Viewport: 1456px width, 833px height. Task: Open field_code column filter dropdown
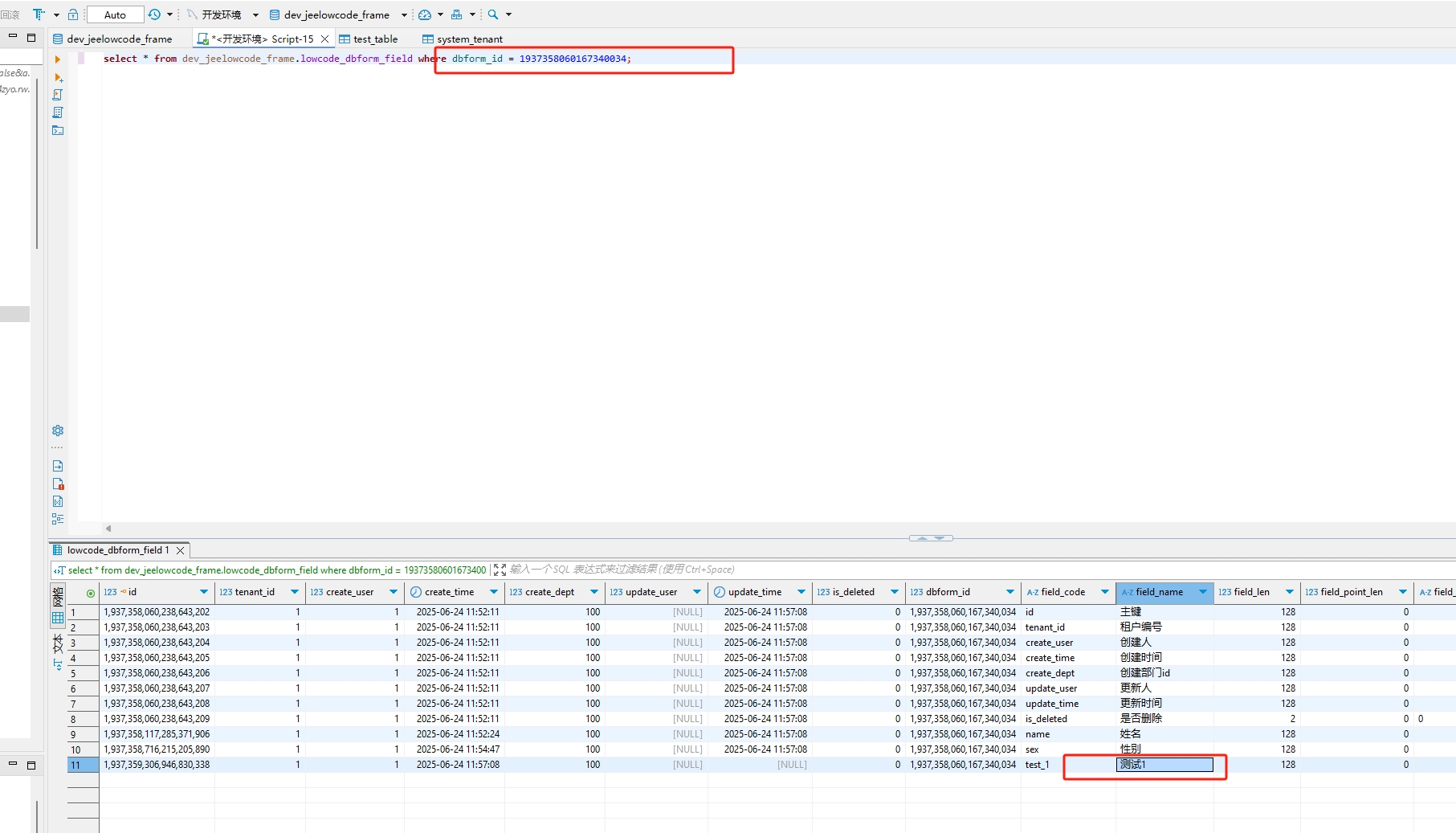pos(1105,592)
